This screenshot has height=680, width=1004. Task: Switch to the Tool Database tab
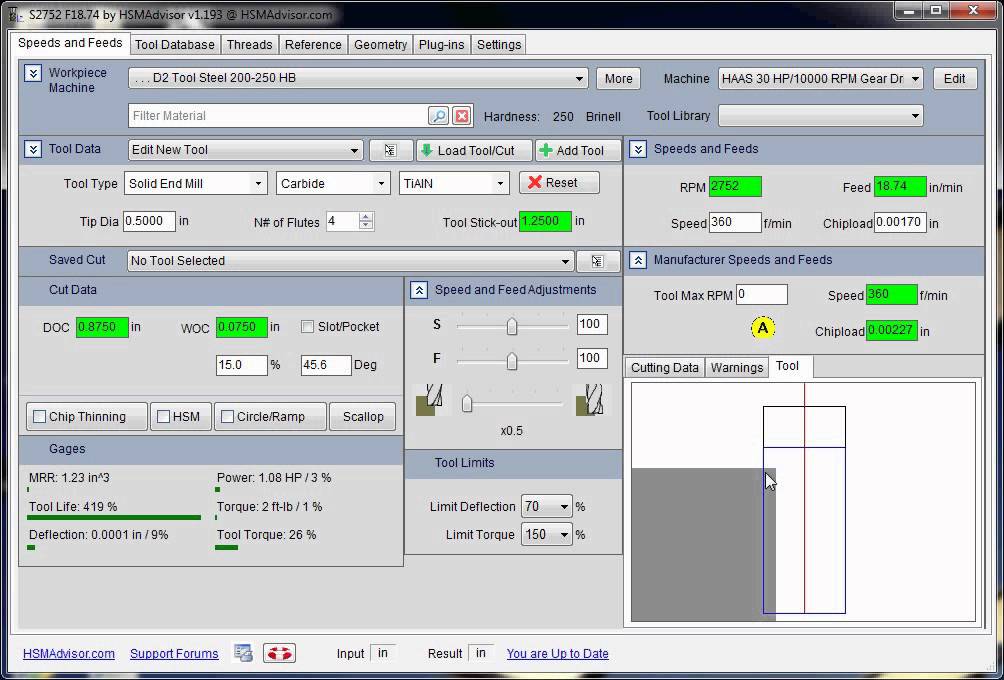[175, 45]
